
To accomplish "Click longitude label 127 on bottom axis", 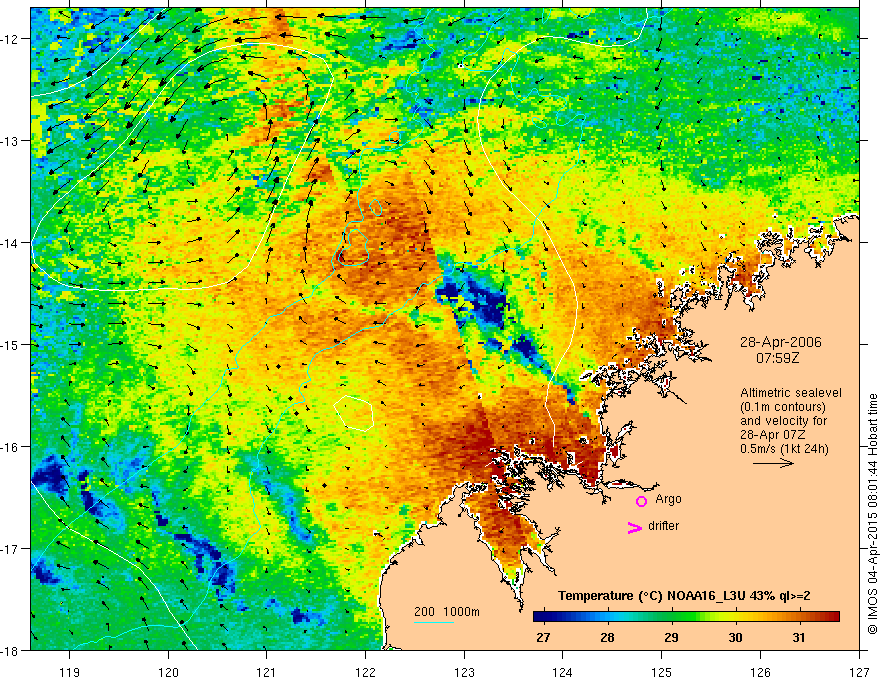I will (859, 672).
